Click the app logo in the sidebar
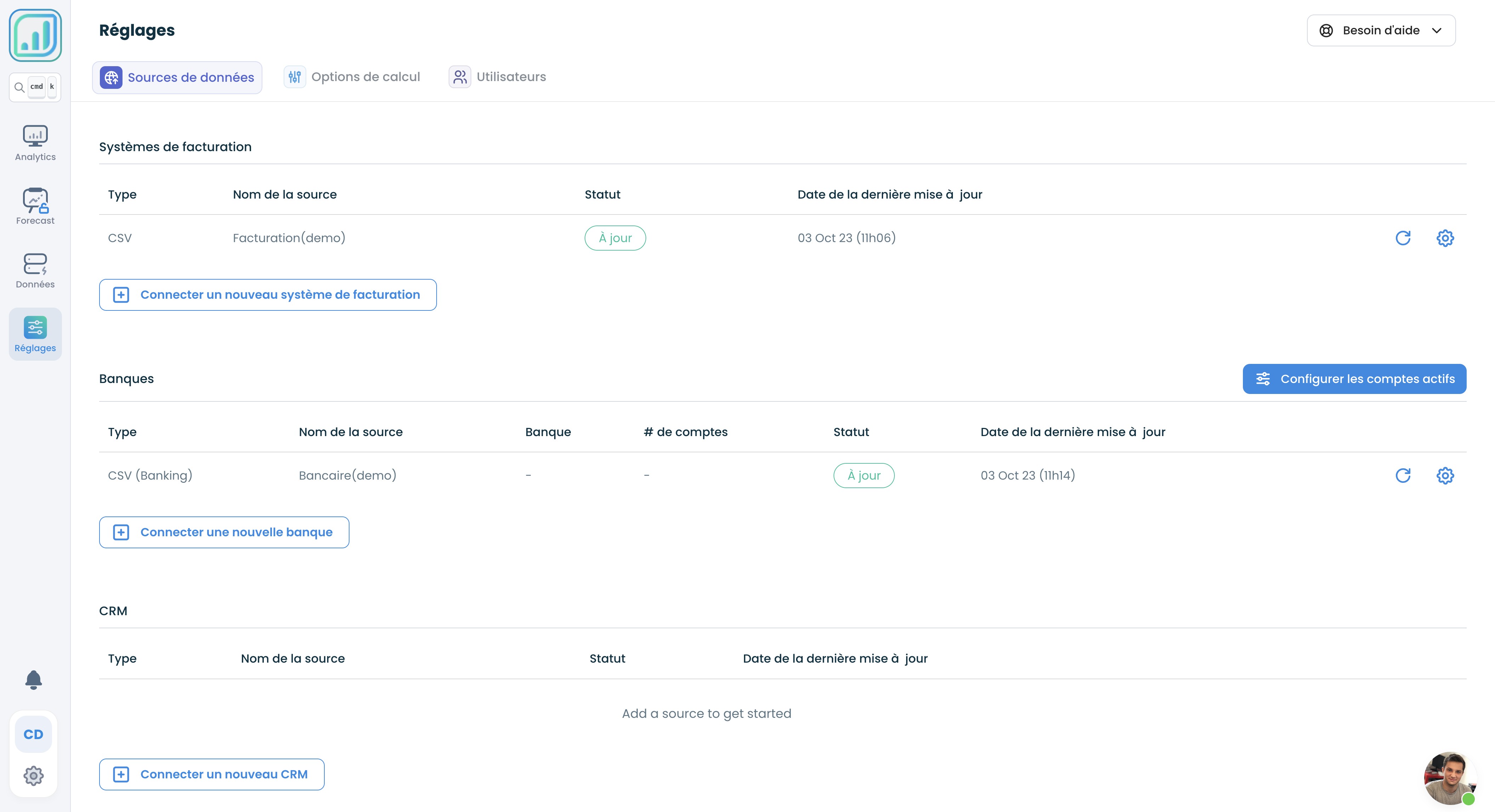This screenshot has width=1495, height=812. click(35, 35)
